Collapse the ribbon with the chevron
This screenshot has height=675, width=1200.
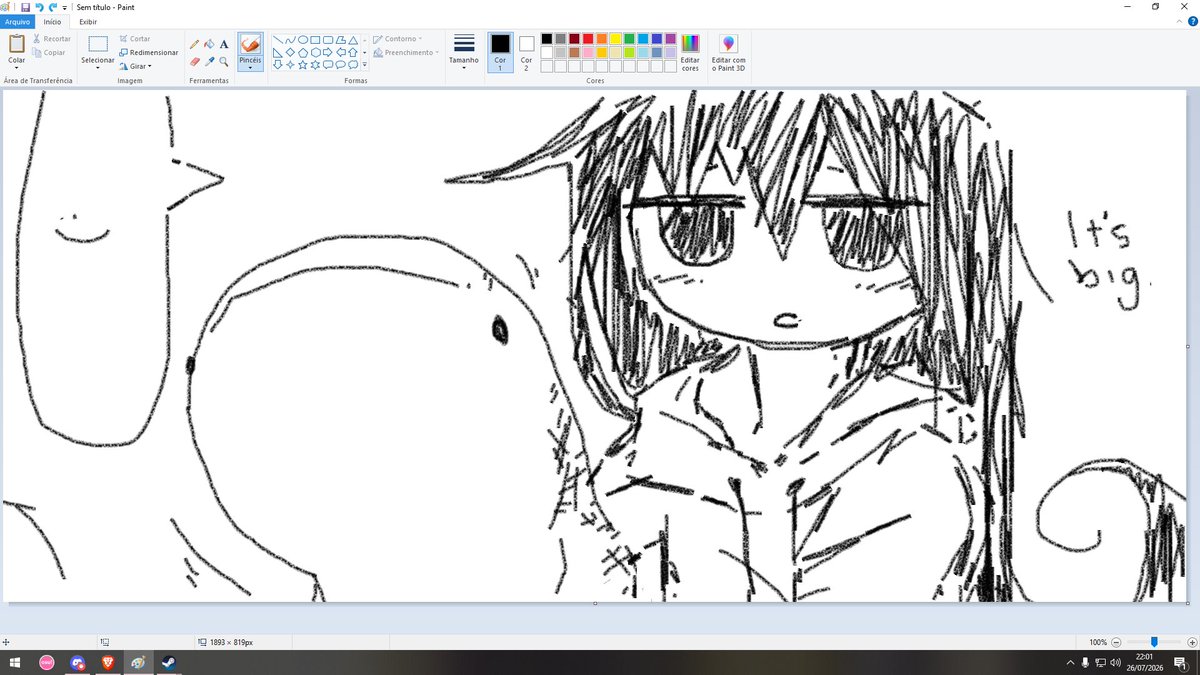1180,21
